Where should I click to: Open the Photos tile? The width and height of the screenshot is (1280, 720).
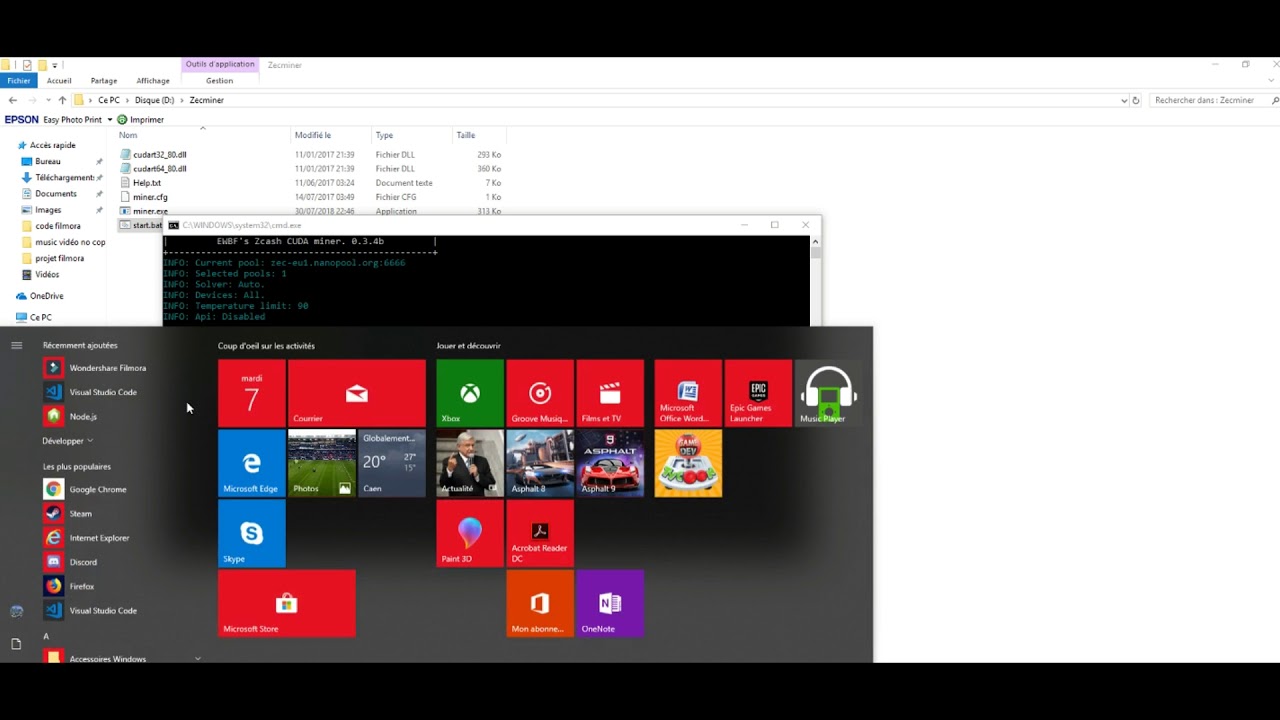click(x=322, y=463)
